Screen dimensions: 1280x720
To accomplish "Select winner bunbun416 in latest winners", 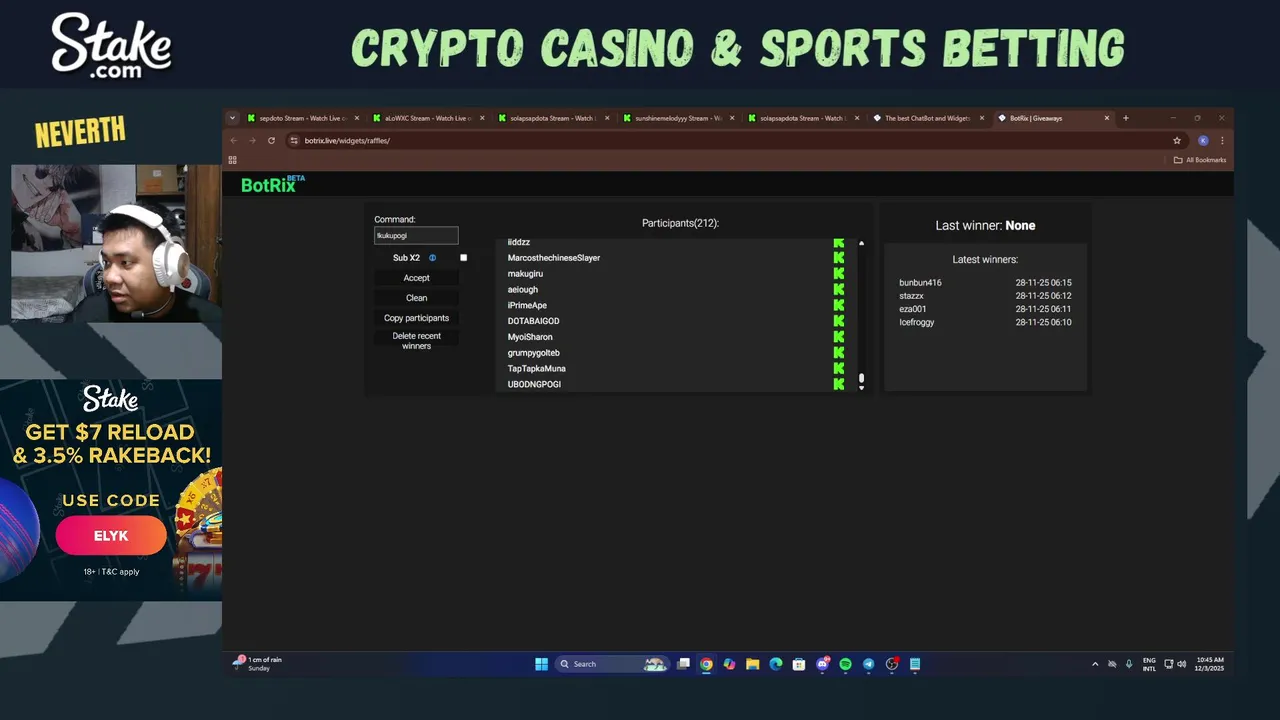I will [920, 283].
